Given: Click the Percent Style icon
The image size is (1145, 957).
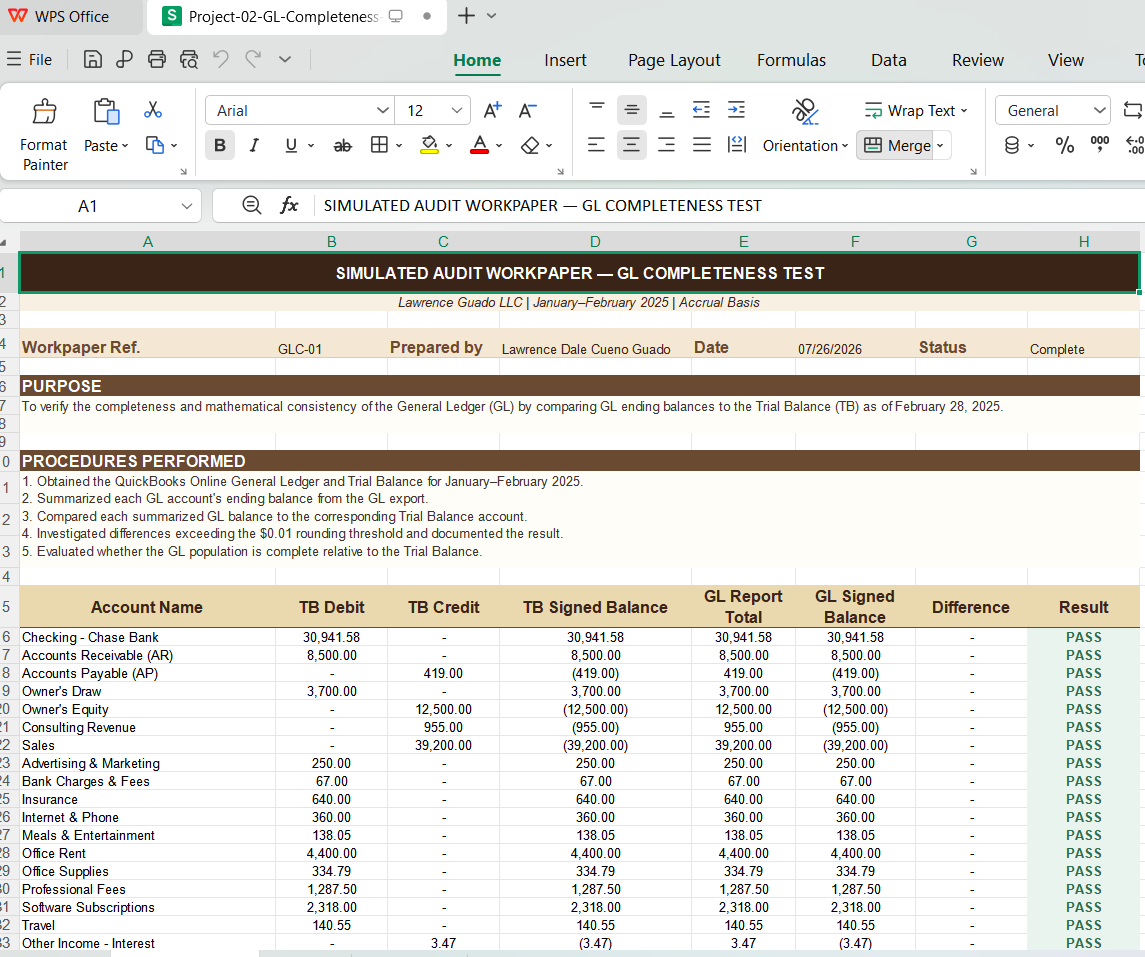Looking at the screenshot, I should click(x=1065, y=145).
